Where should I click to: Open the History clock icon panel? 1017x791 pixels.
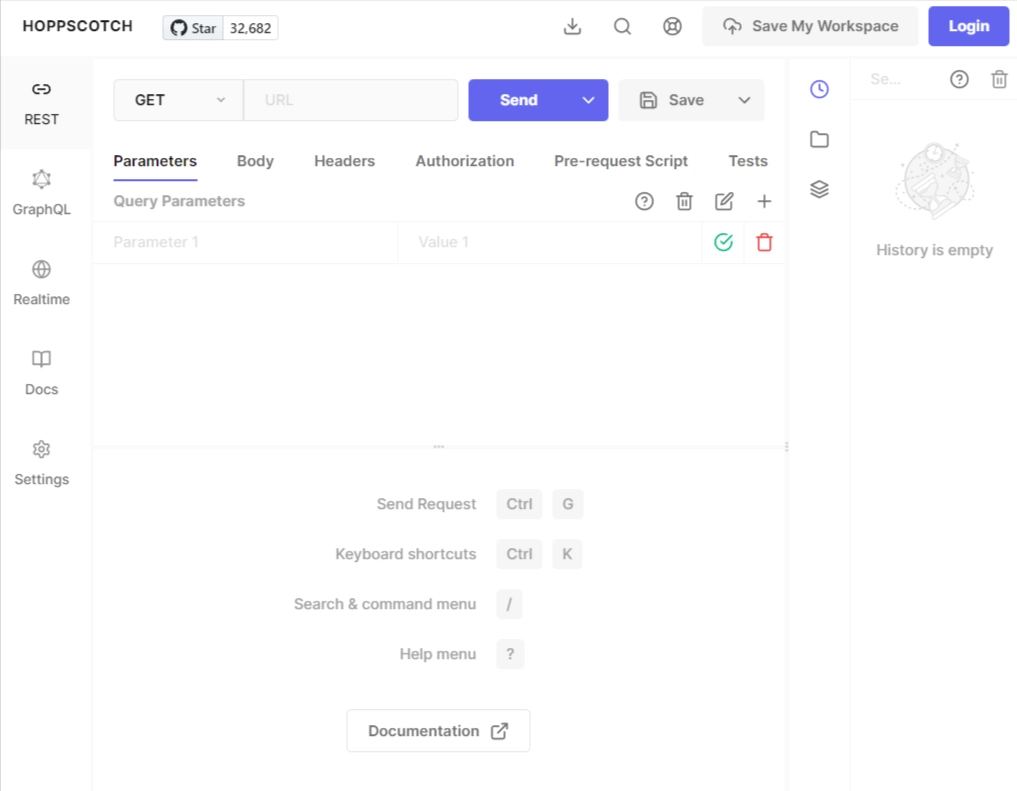819,89
